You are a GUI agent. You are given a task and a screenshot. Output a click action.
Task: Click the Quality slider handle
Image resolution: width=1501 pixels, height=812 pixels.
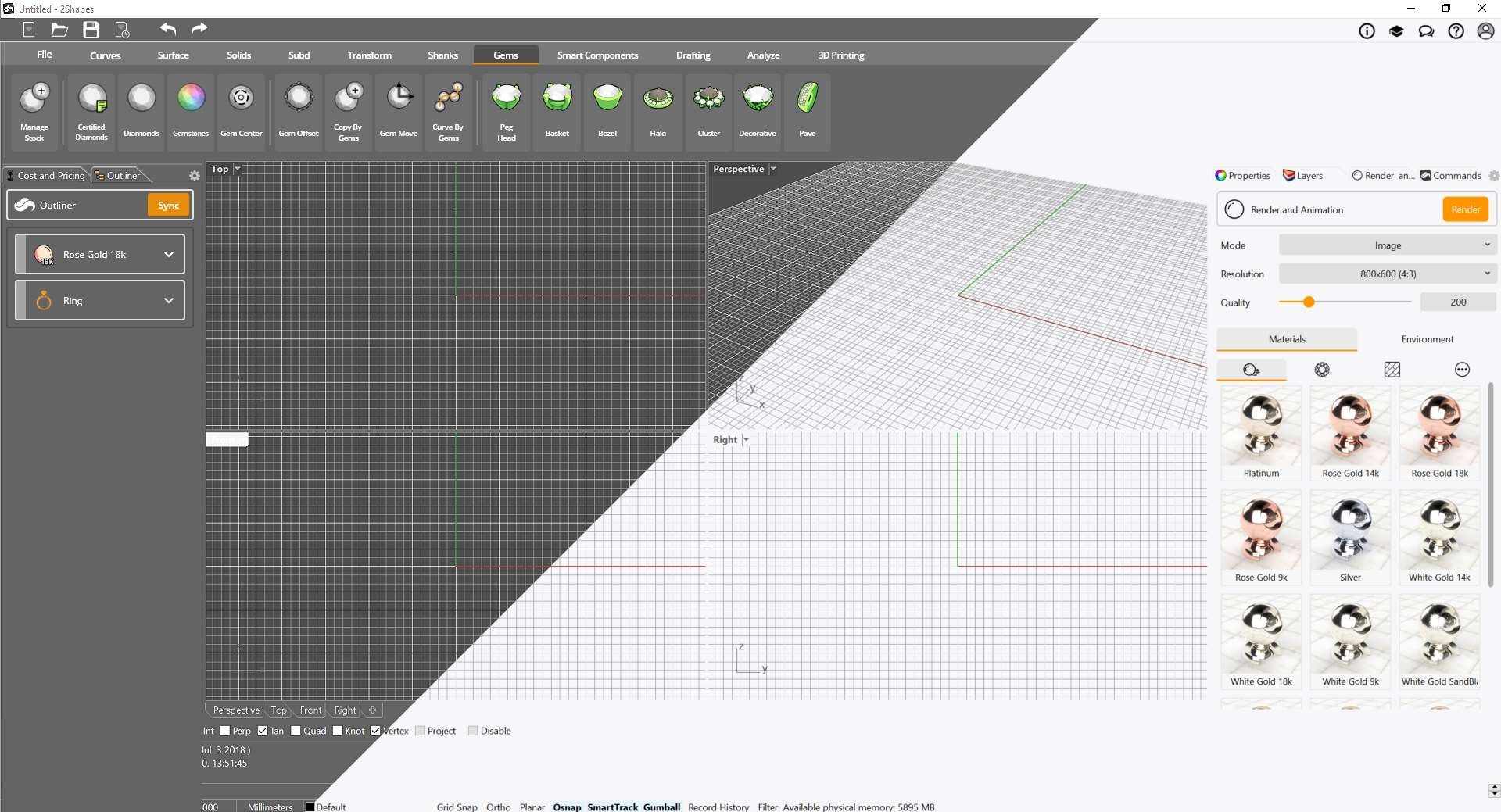click(x=1309, y=302)
